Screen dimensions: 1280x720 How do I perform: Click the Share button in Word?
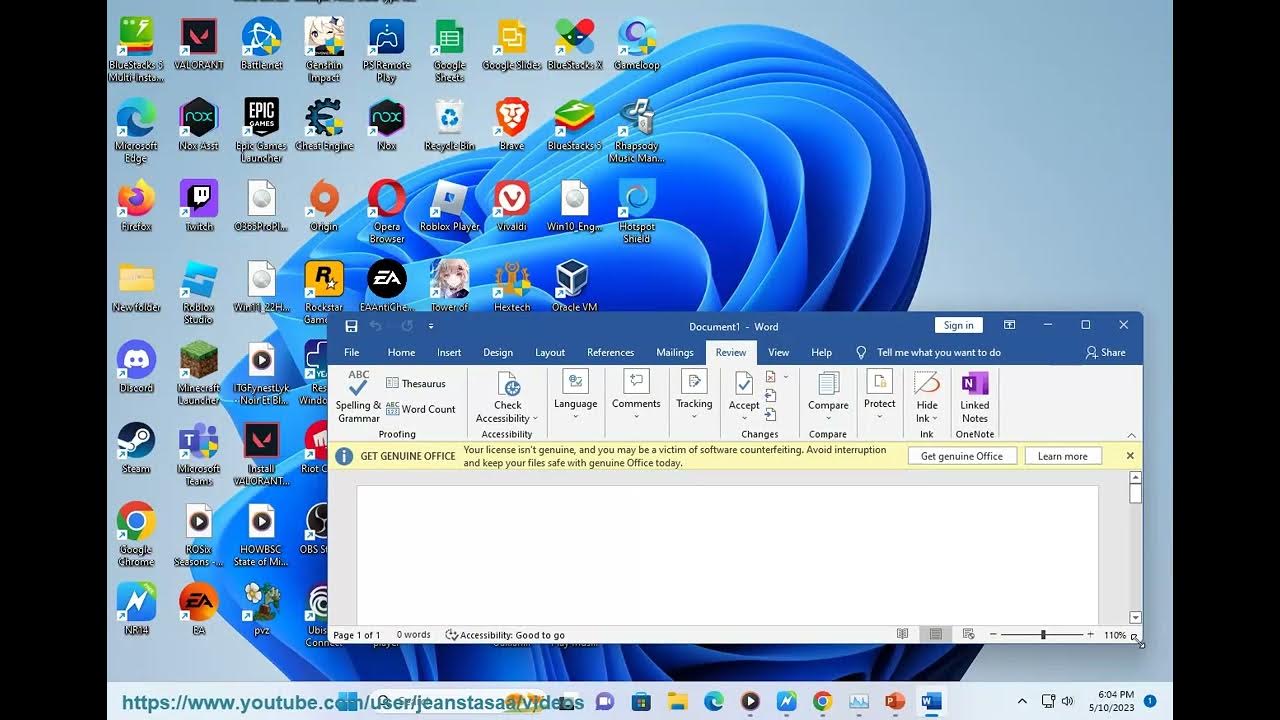click(x=1105, y=352)
